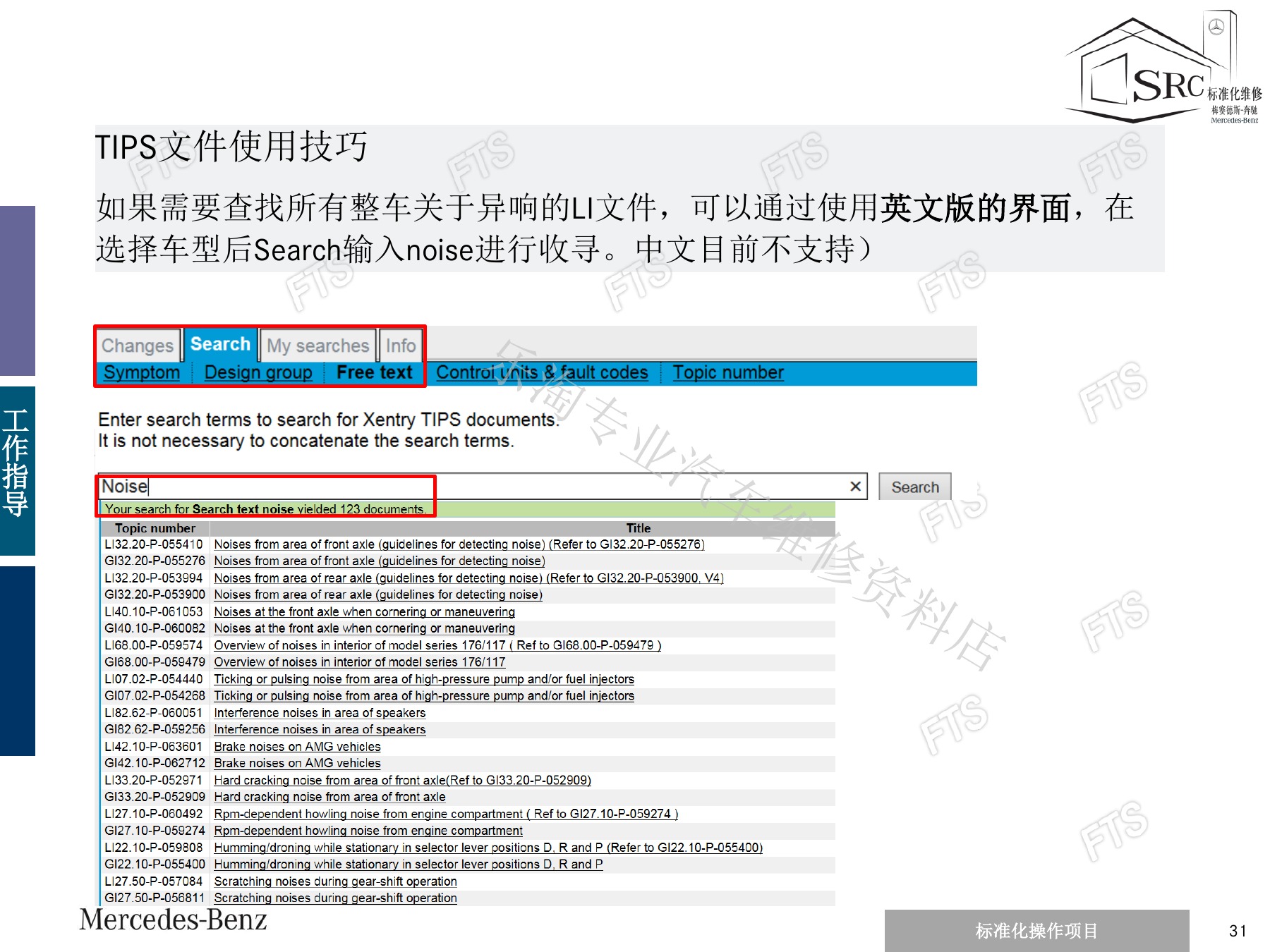Select topic number cell GI27.50-P-056811

tap(155, 898)
